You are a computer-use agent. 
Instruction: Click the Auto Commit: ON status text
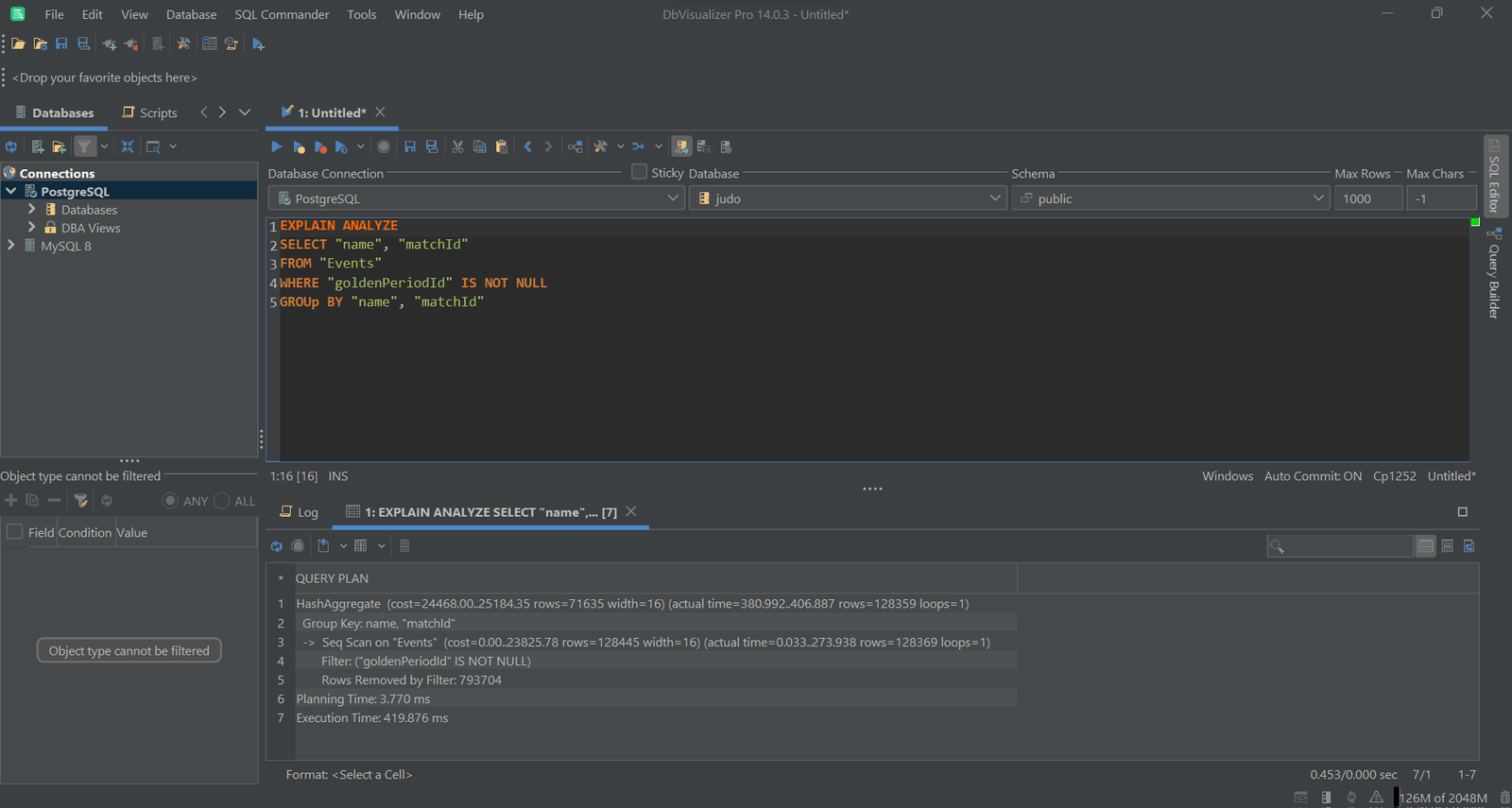click(x=1313, y=476)
